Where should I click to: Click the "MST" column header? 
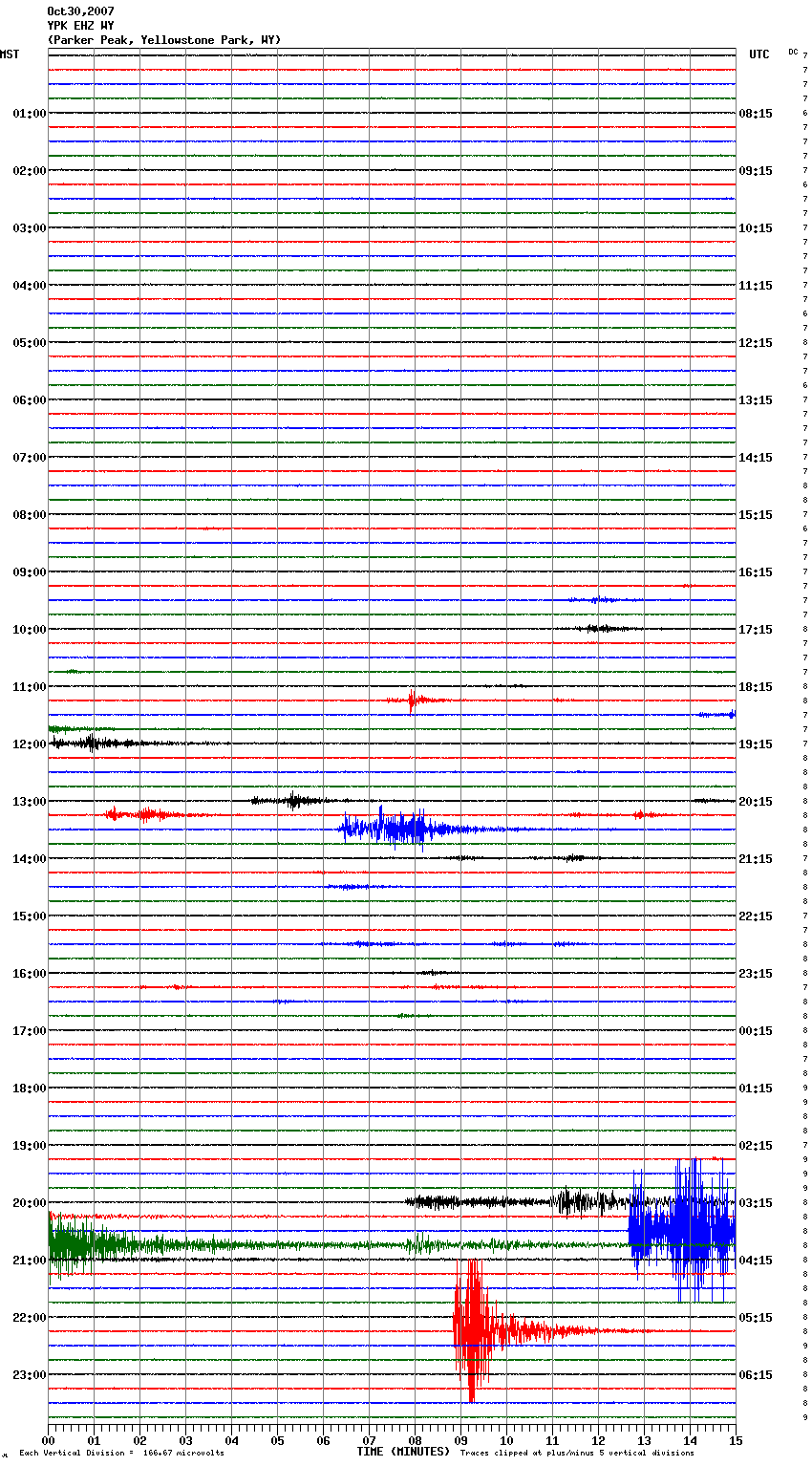pos(10,54)
